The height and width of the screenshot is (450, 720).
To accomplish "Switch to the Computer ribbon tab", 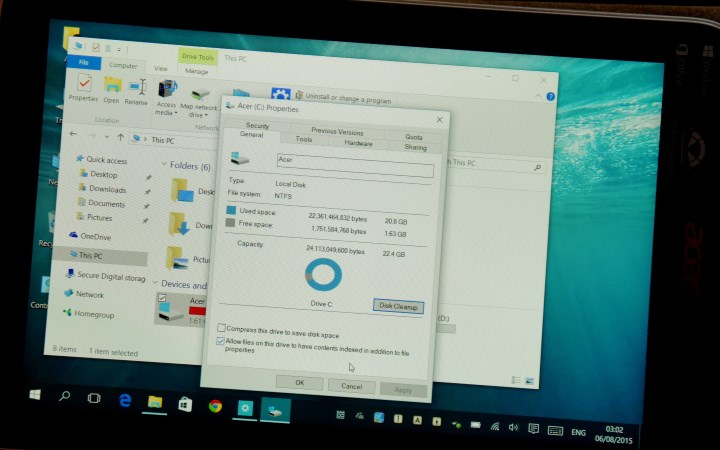I will 123,66.
